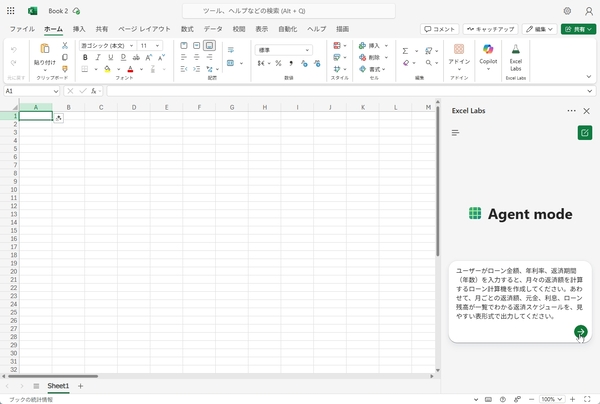The width and height of the screenshot is (600, 404).
Task: Open the Excel Labs hamburger menu
Action: (x=455, y=132)
